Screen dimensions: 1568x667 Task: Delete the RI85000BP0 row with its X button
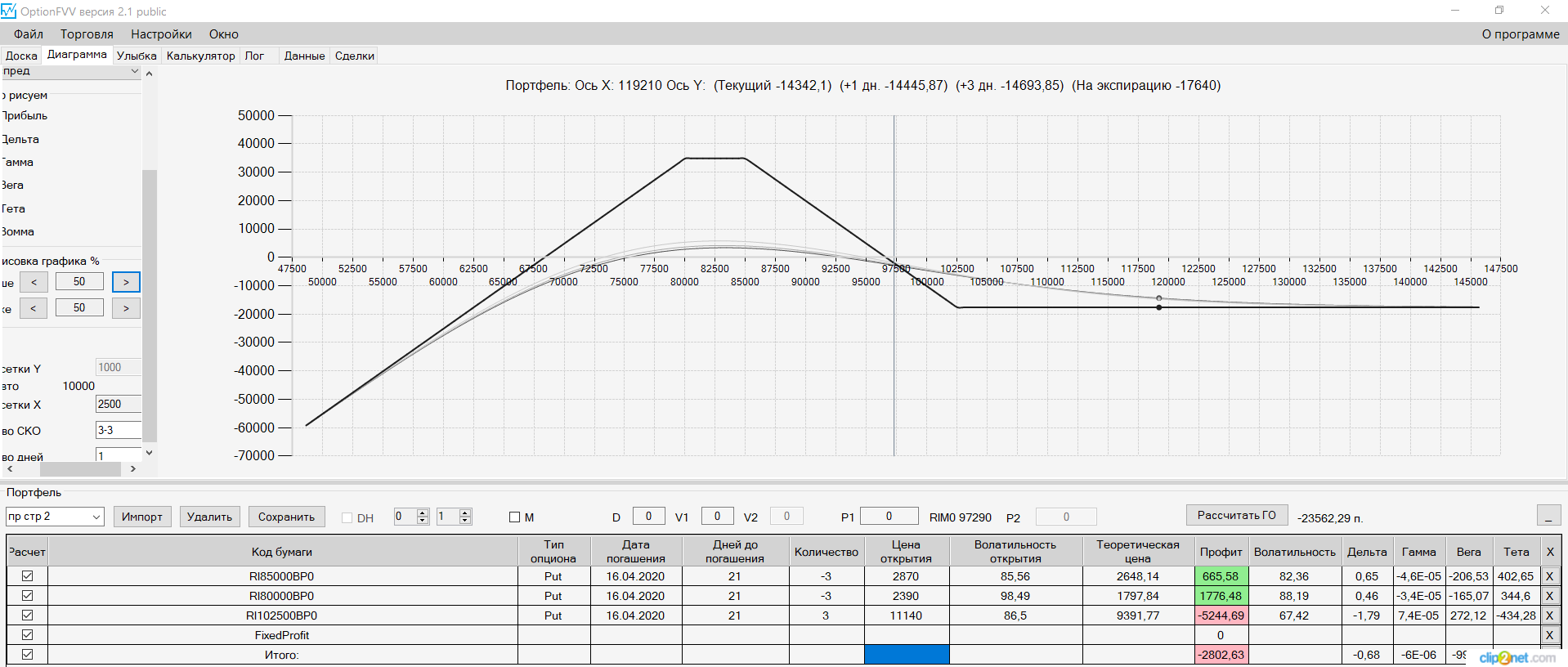click(x=1549, y=576)
